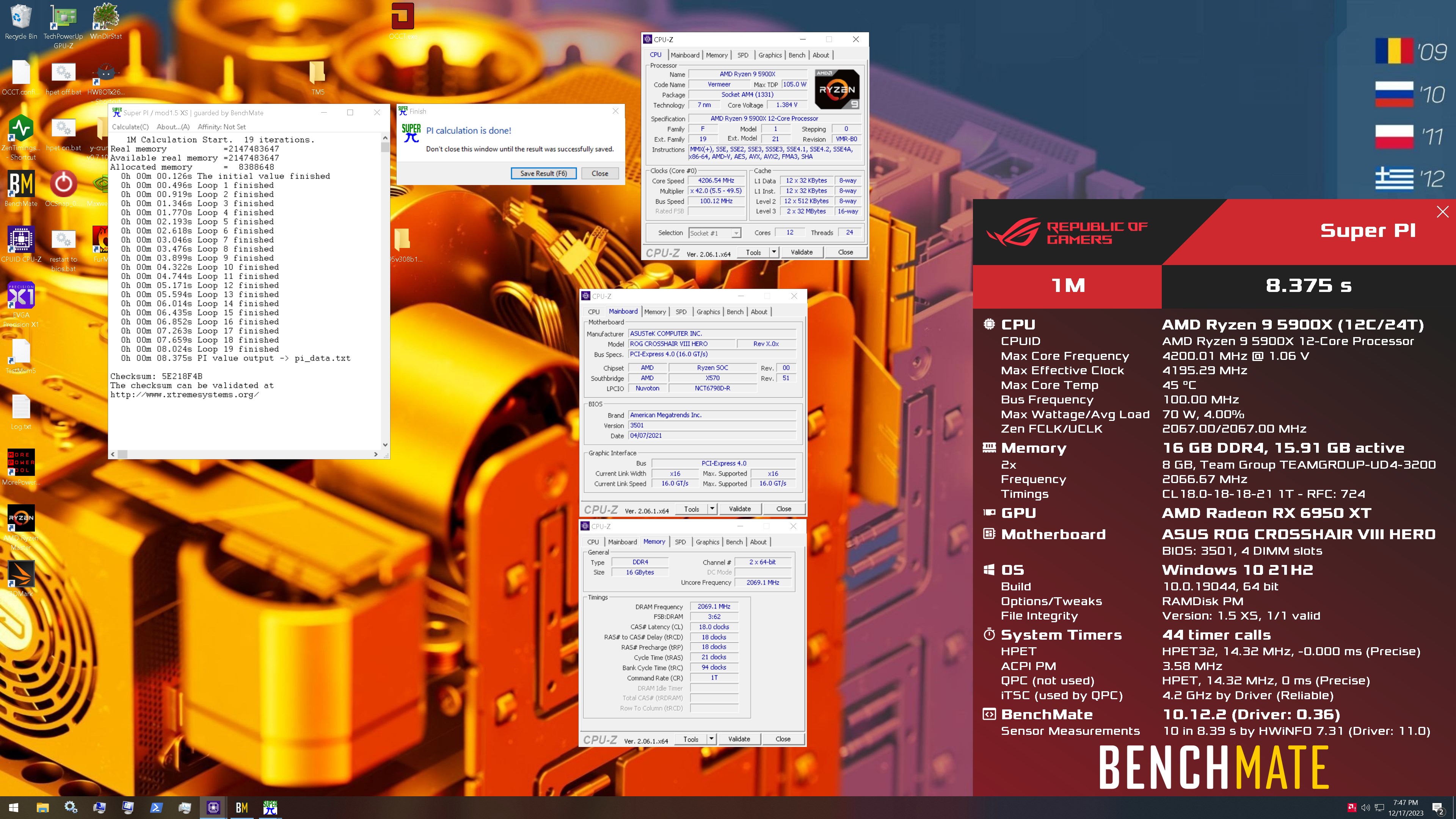Open SPD tab in the Memory CPU-Z window
Viewport: 1456px width, 819px height.
680,541
